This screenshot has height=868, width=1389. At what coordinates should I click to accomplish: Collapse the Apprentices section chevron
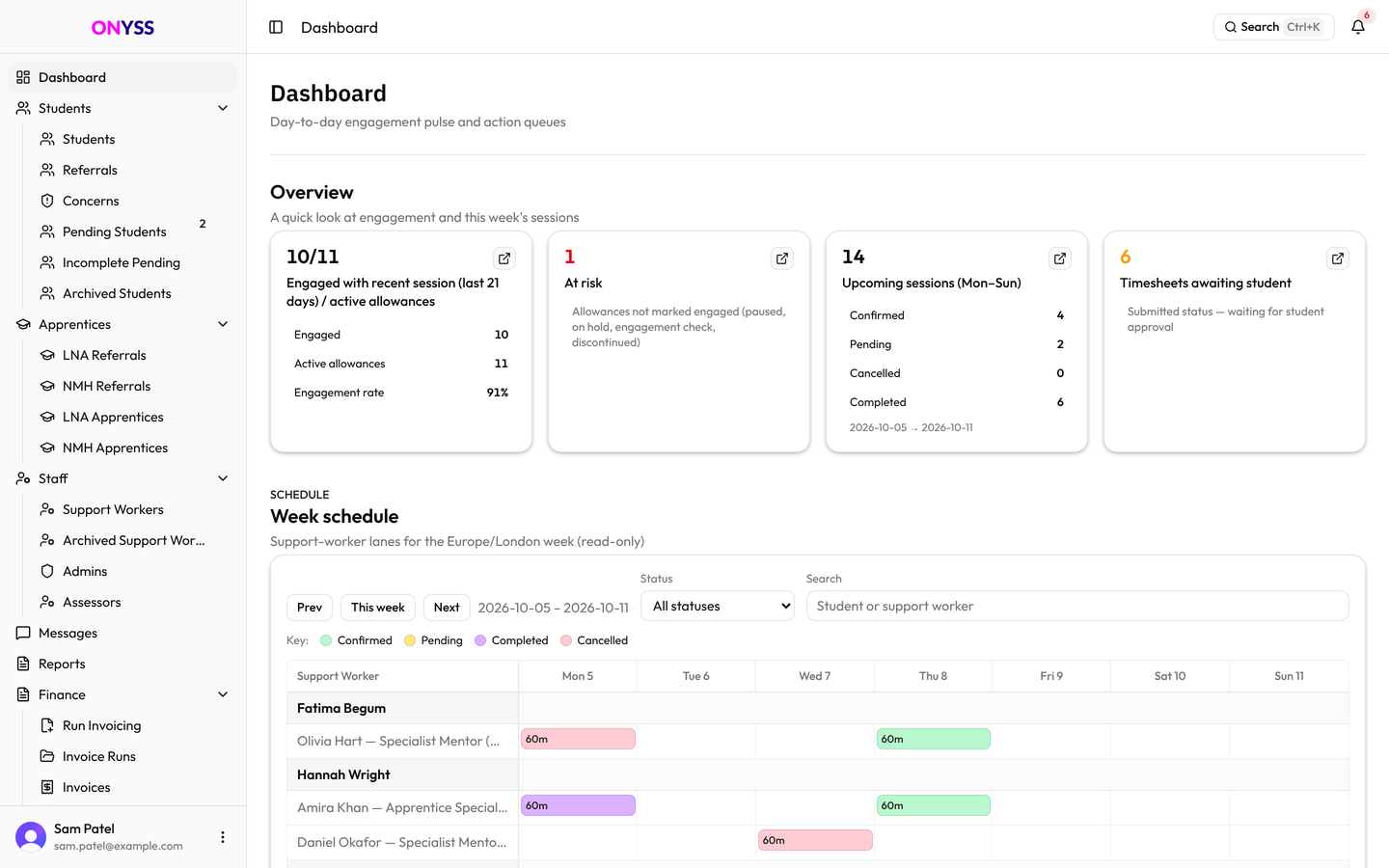pyautogui.click(x=223, y=324)
